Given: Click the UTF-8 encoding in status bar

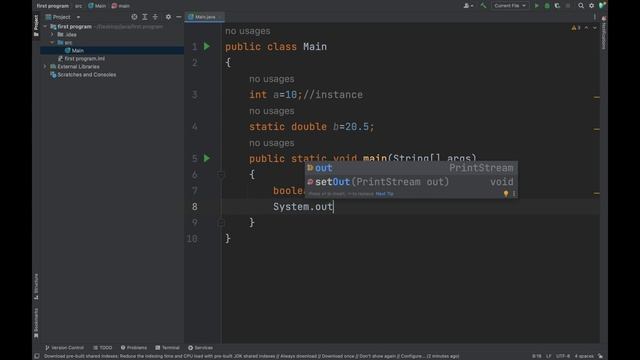Looking at the screenshot, I should (563, 356).
